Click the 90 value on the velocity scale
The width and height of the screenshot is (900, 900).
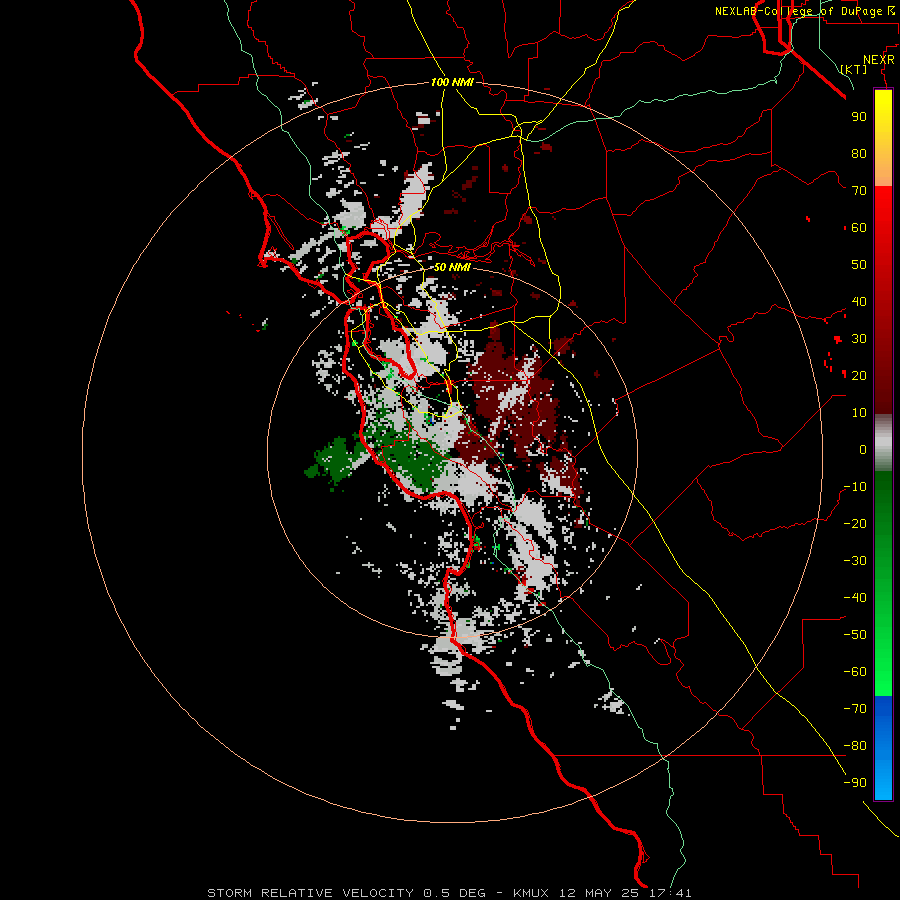click(x=859, y=117)
